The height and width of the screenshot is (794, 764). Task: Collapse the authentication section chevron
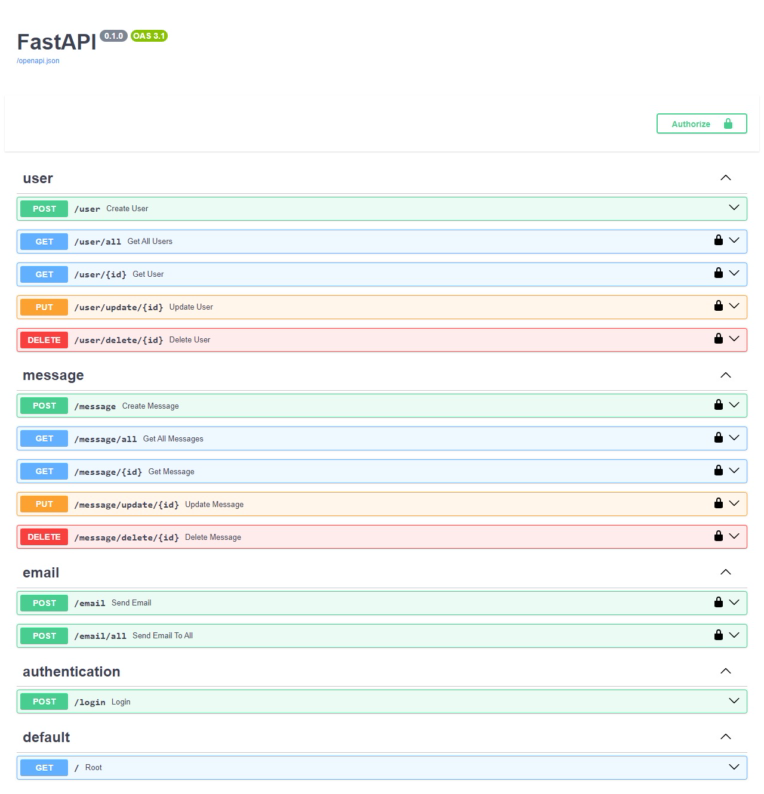(x=726, y=671)
